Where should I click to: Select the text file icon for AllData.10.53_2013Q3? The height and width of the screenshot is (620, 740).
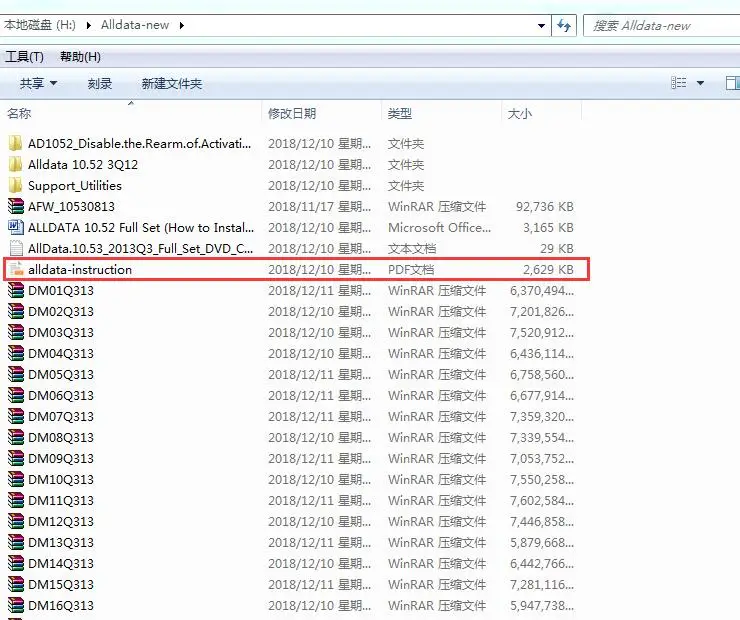16,248
